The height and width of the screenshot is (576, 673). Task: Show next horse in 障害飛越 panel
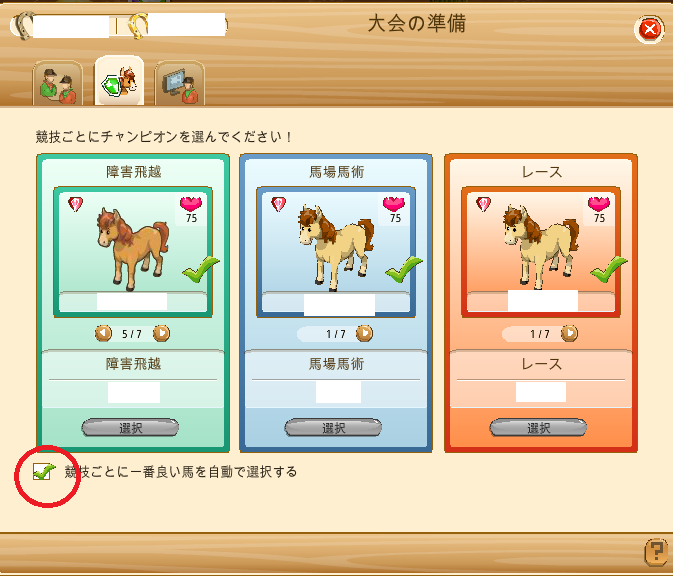point(161,333)
